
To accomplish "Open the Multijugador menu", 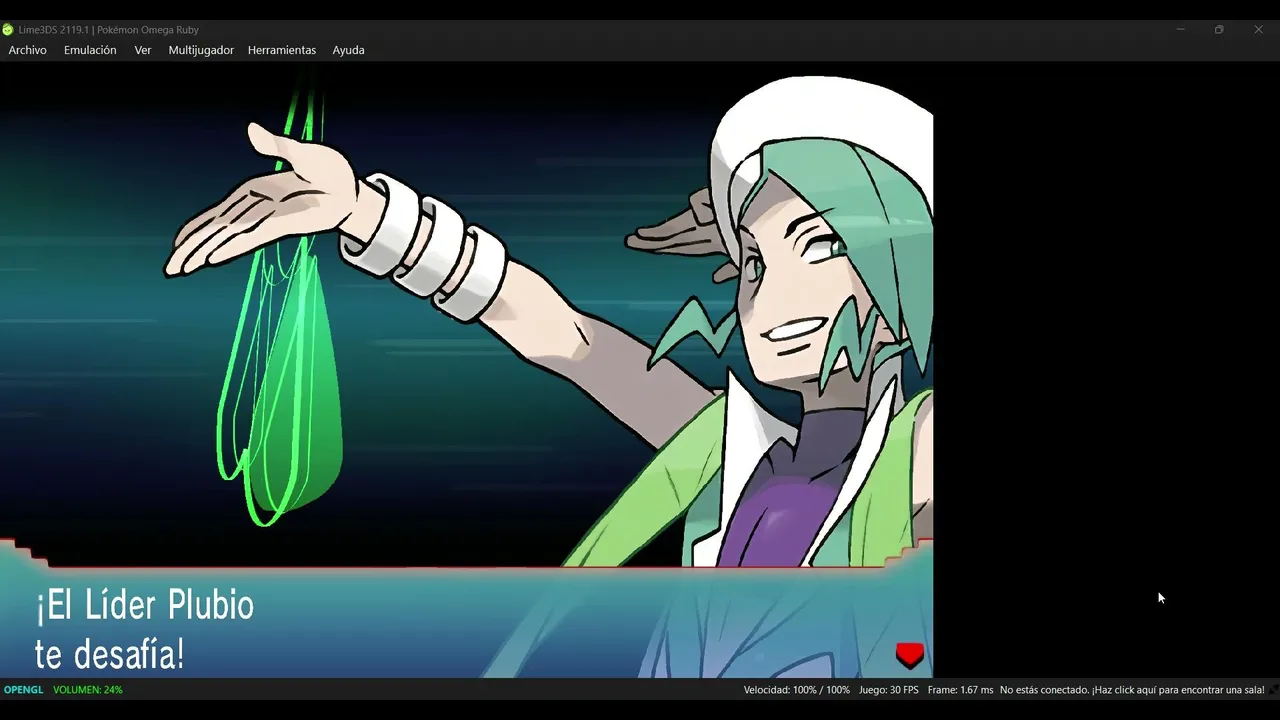I will point(201,50).
